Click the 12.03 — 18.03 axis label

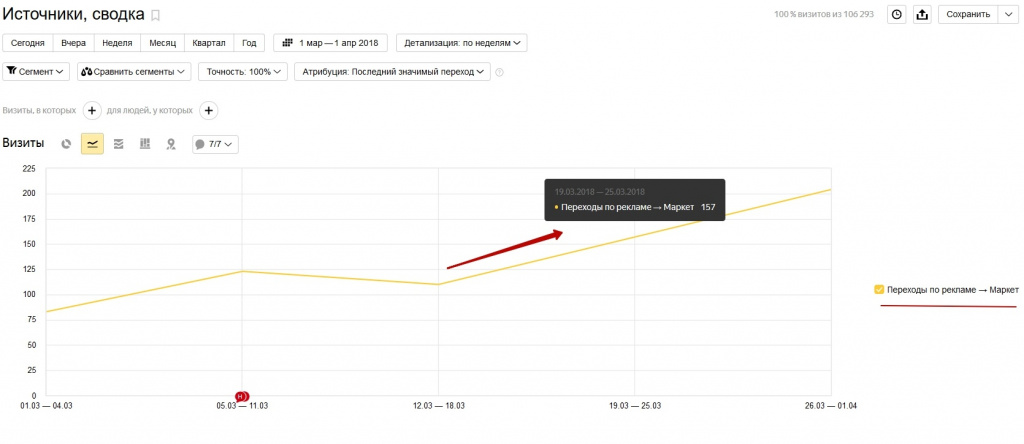click(x=439, y=405)
